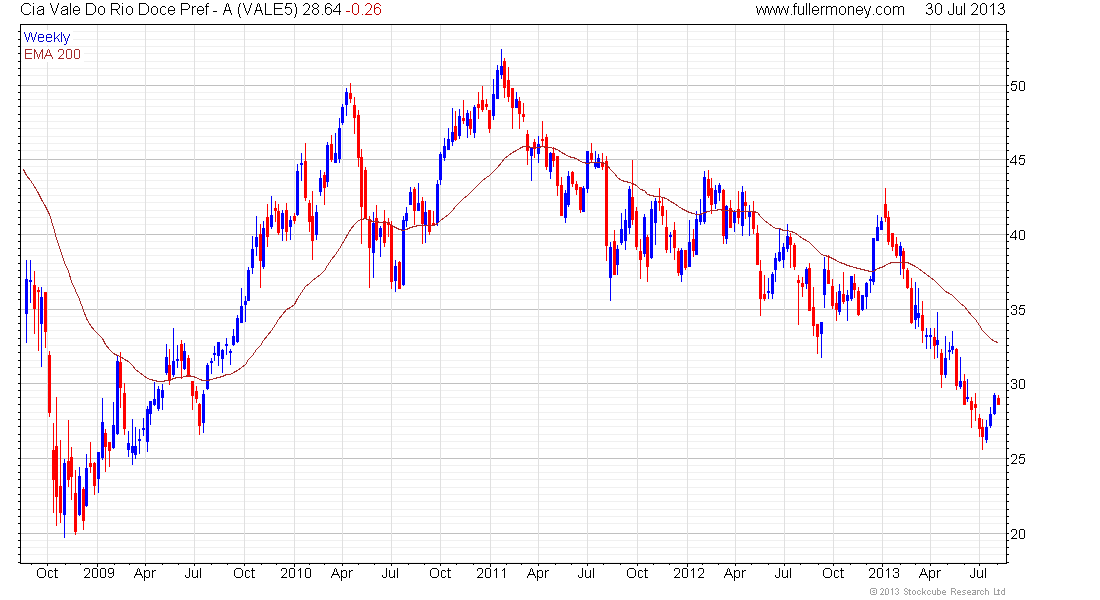Click the 2011 year label on time axis
This screenshot has height=600, width=1100.
(491, 573)
